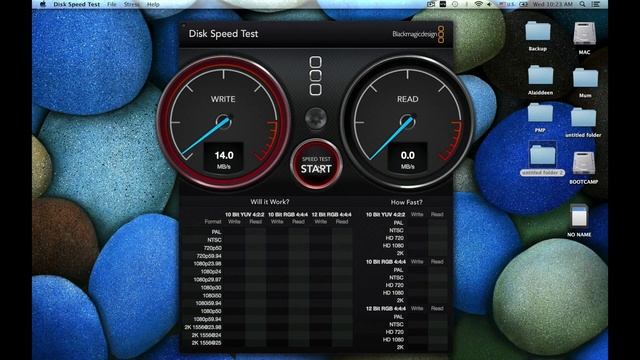
Task: Select the BOOTCAMP drive icon
Action: [584, 168]
